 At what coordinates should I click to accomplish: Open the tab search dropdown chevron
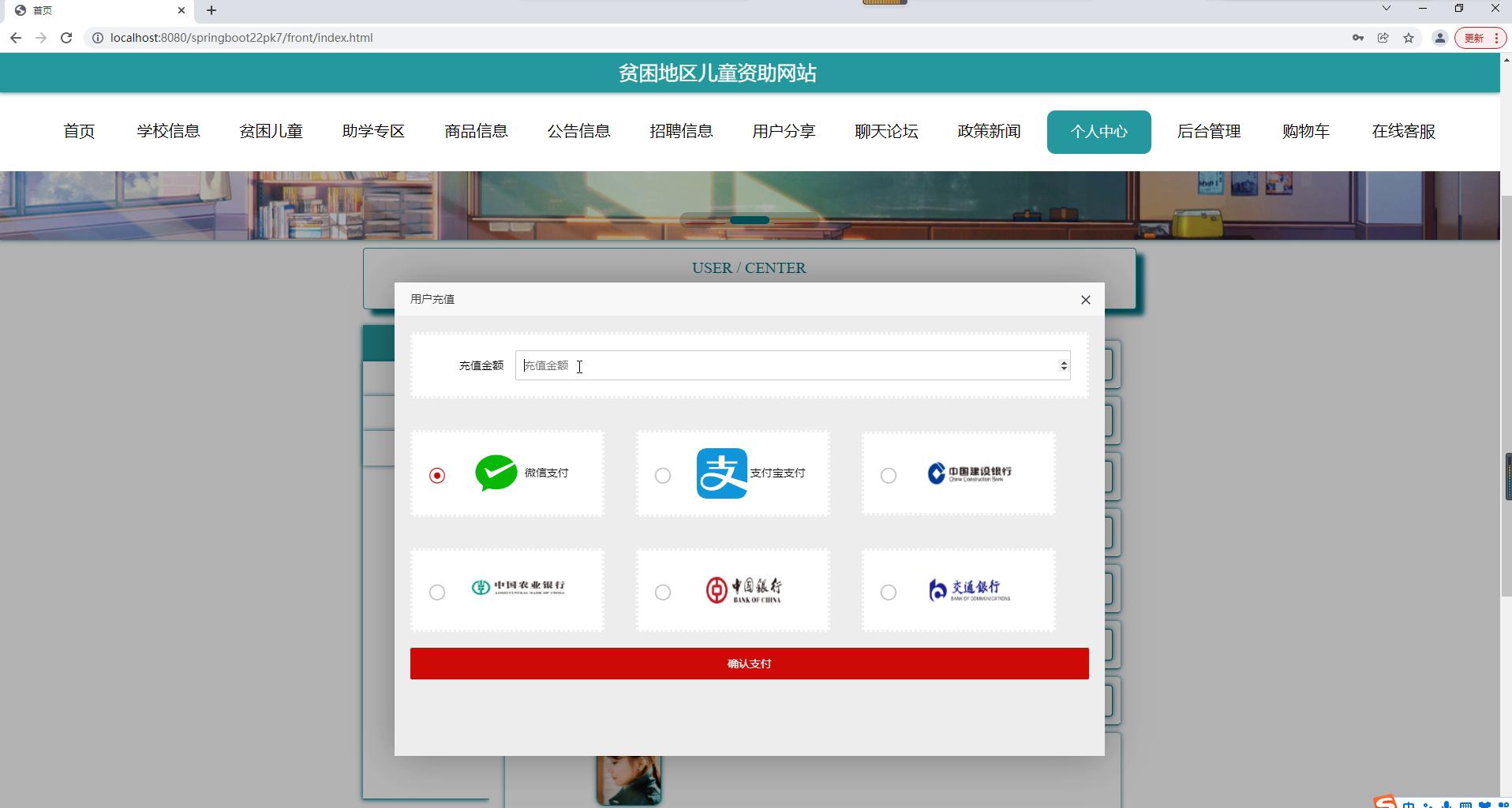tap(1386, 9)
